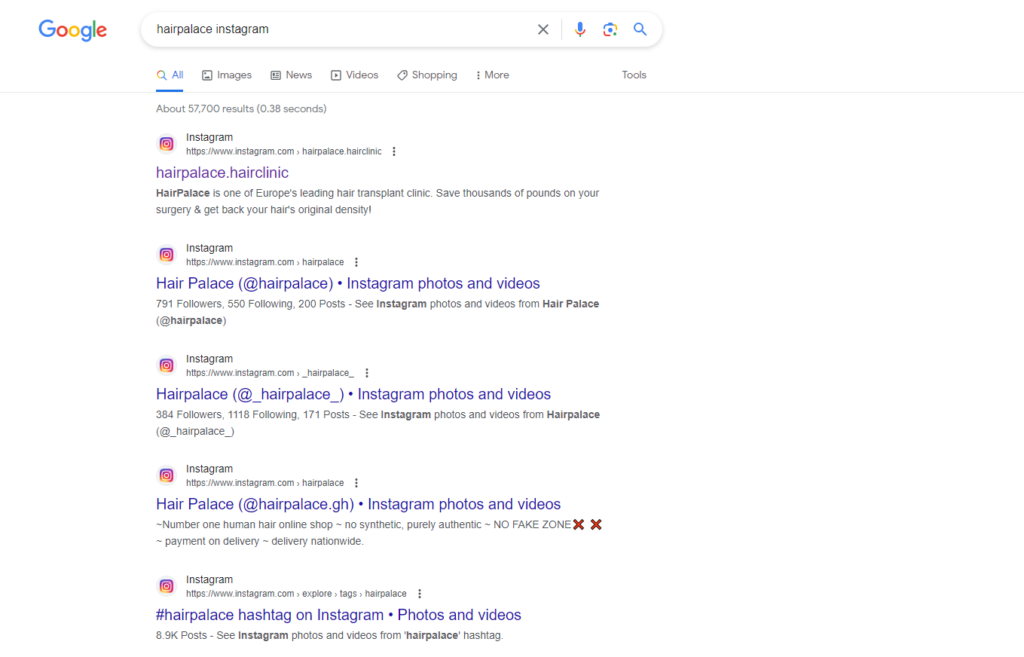This screenshot has width=1024, height=657.
Task: Expand the More search filters menu
Action: (x=492, y=75)
